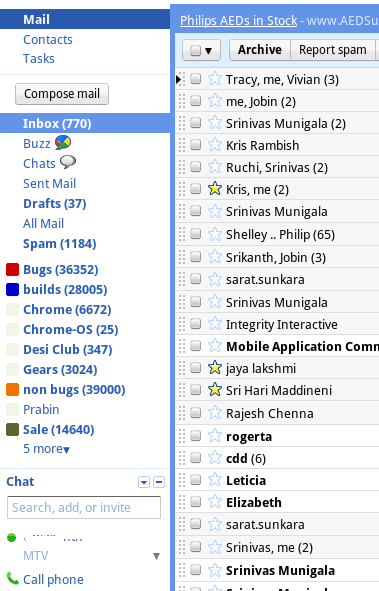Star the Integrity Interactive email

tap(215, 323)
